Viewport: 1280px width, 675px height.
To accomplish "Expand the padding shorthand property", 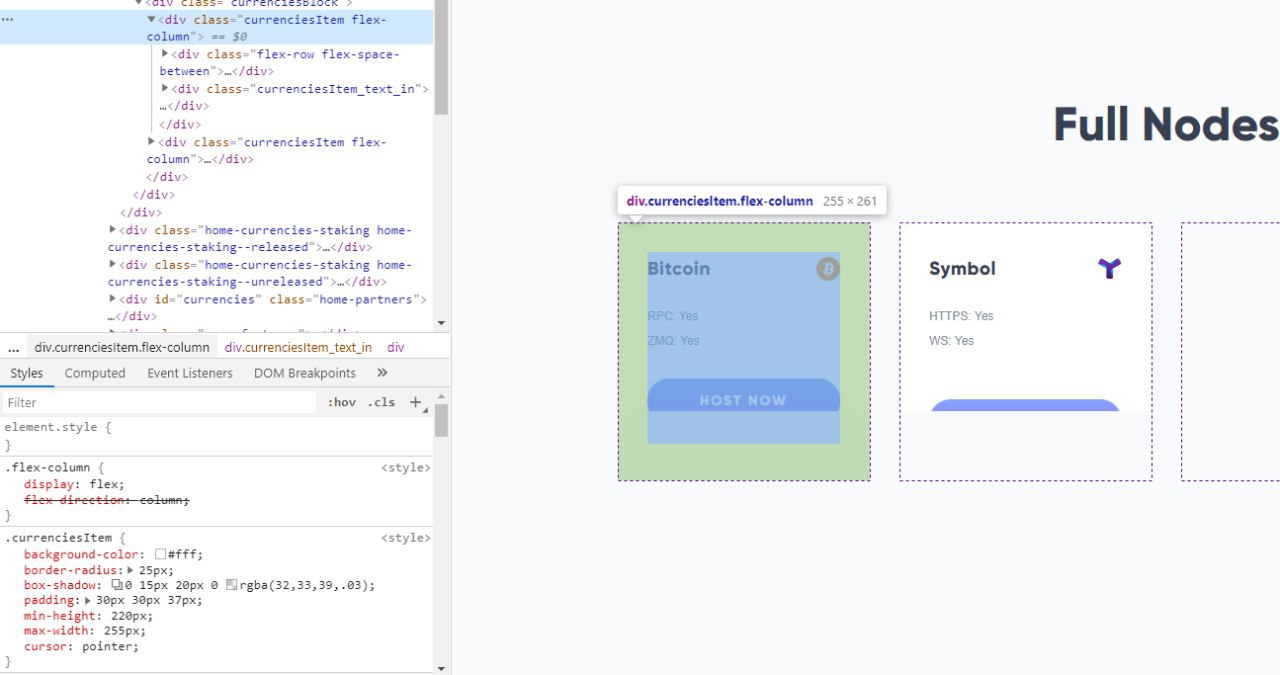I will click(x=88, y=601).
